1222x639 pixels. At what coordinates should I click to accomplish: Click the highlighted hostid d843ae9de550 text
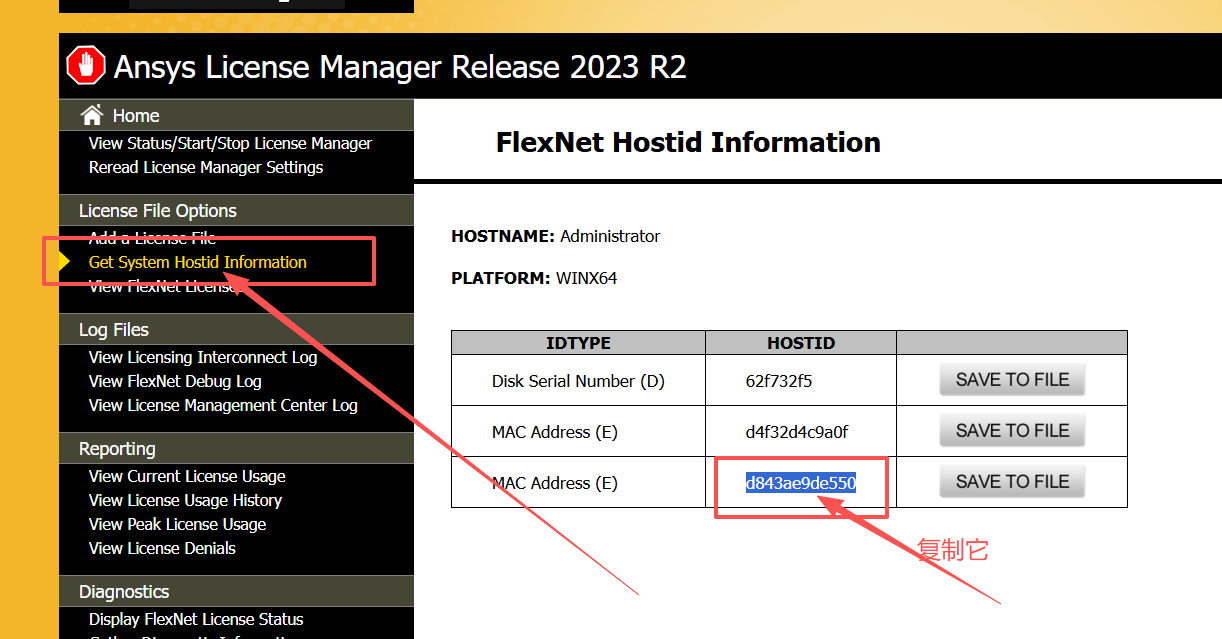pyautogui.click(x=800, y=483)
